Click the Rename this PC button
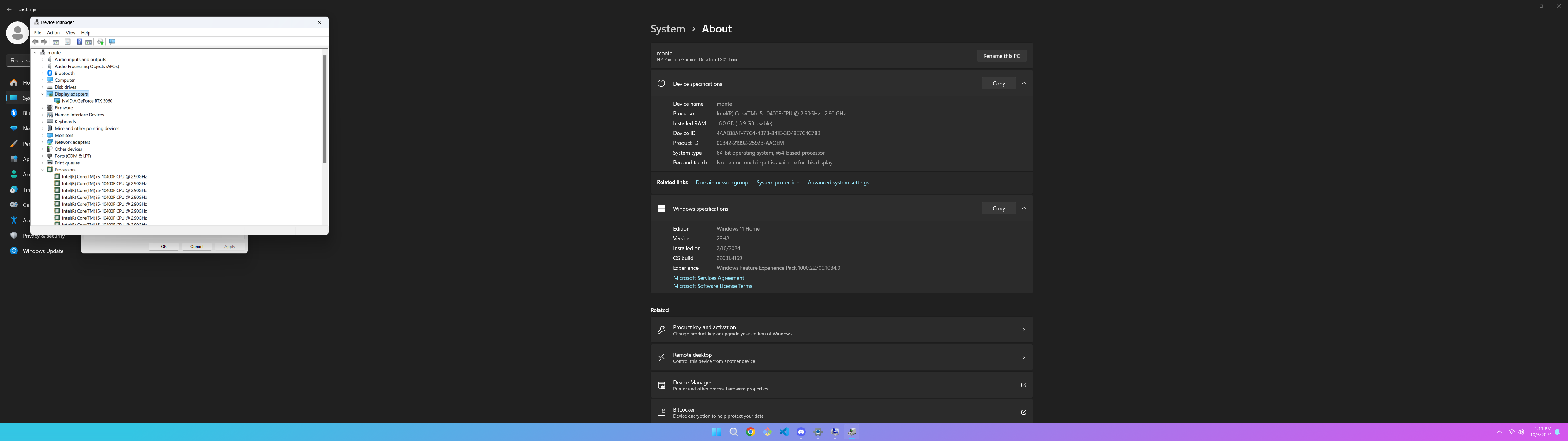The image size is (1568, 441). (x=1001, y=56)
